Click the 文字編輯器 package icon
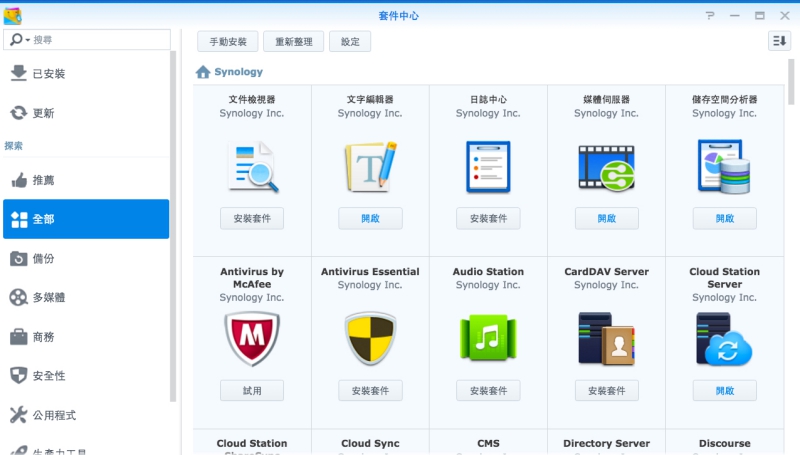Screen dimensions: 800x455 [x=370, y=166]
